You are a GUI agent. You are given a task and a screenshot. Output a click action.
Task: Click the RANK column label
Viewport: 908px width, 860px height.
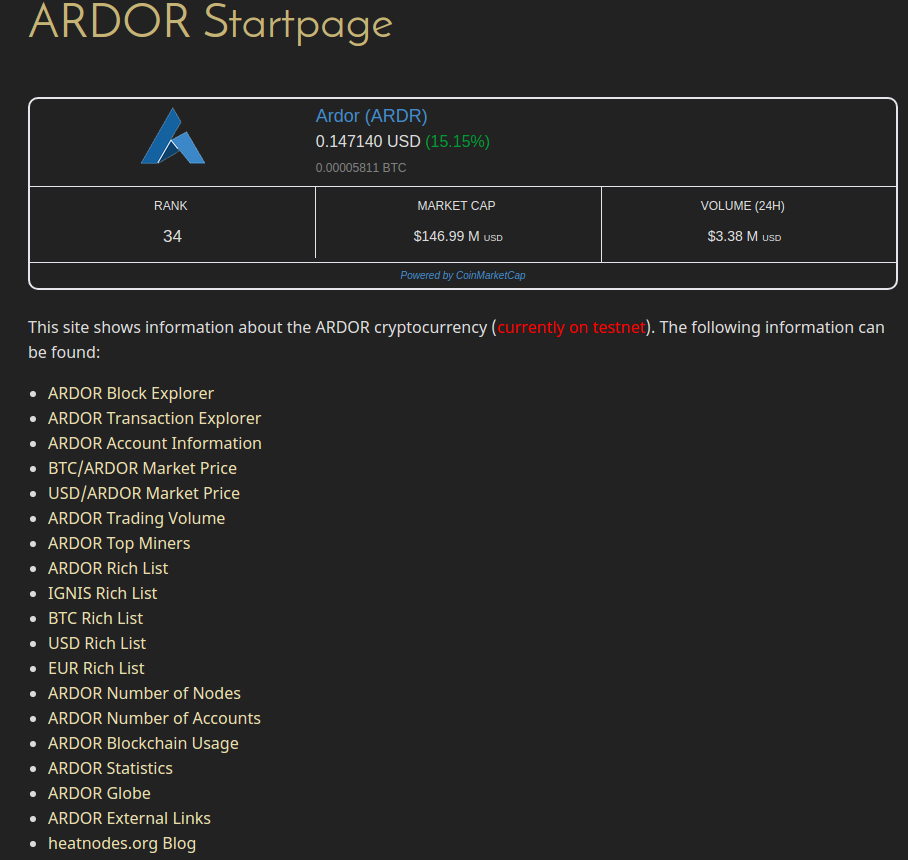[170, 206]
